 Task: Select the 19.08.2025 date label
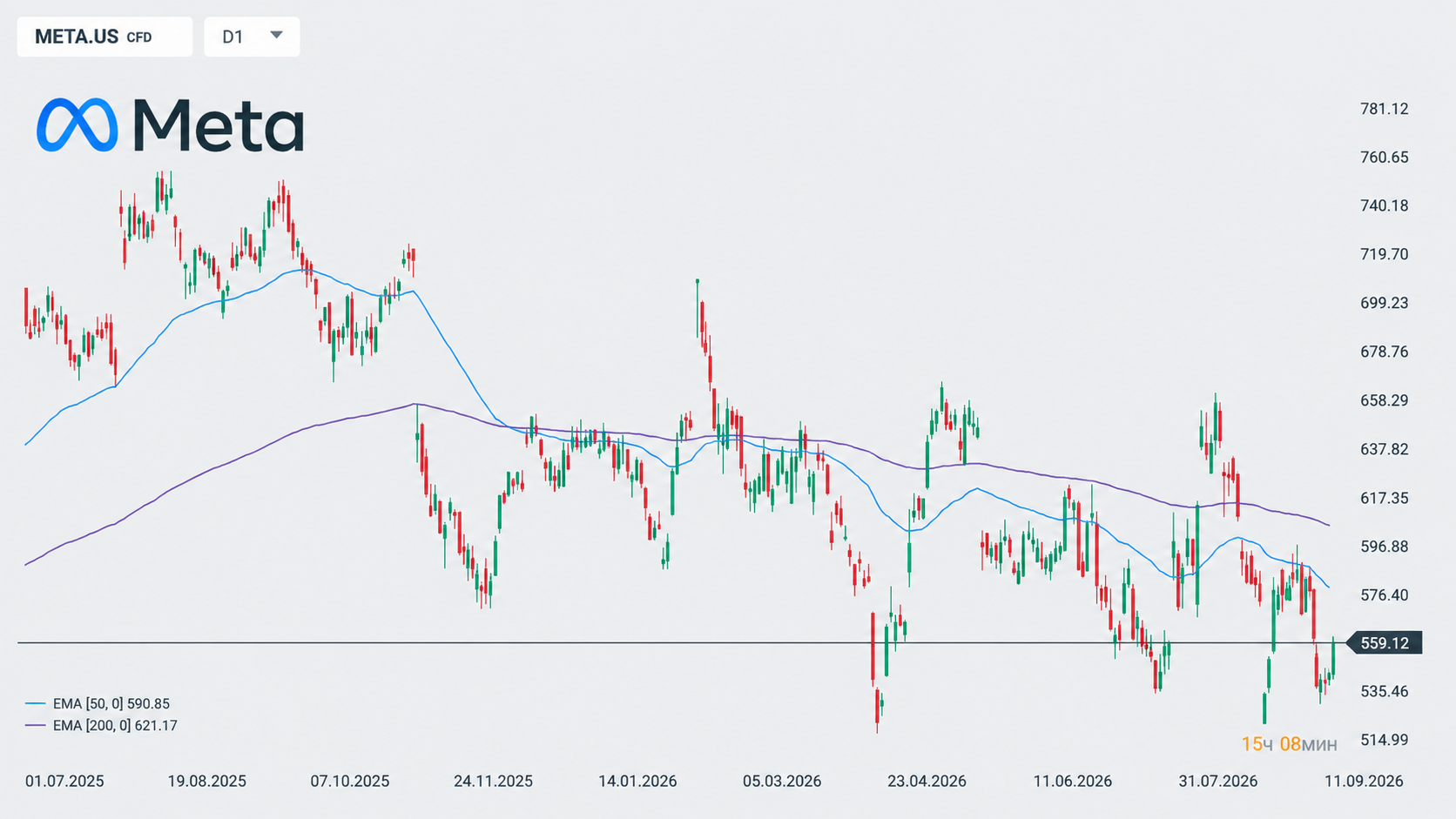point(207,782)
